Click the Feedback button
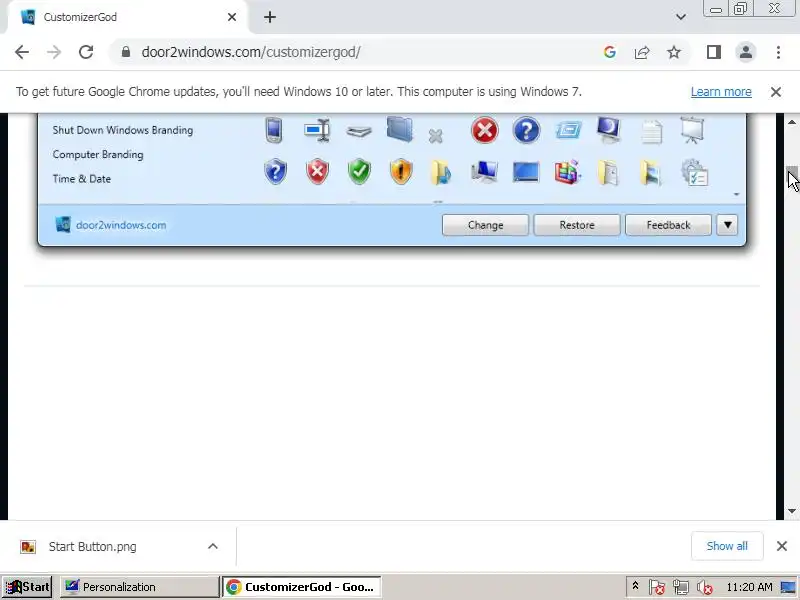 click(668, 225)
